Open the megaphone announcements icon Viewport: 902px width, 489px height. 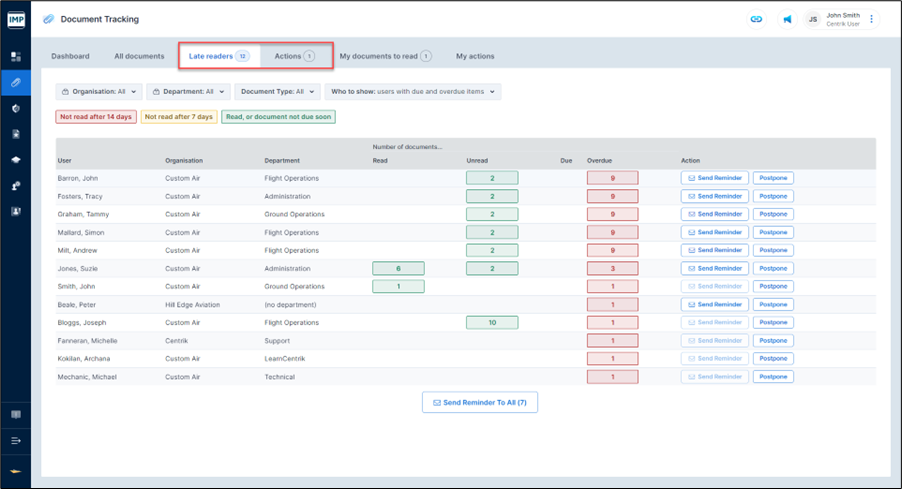point(787,19)
